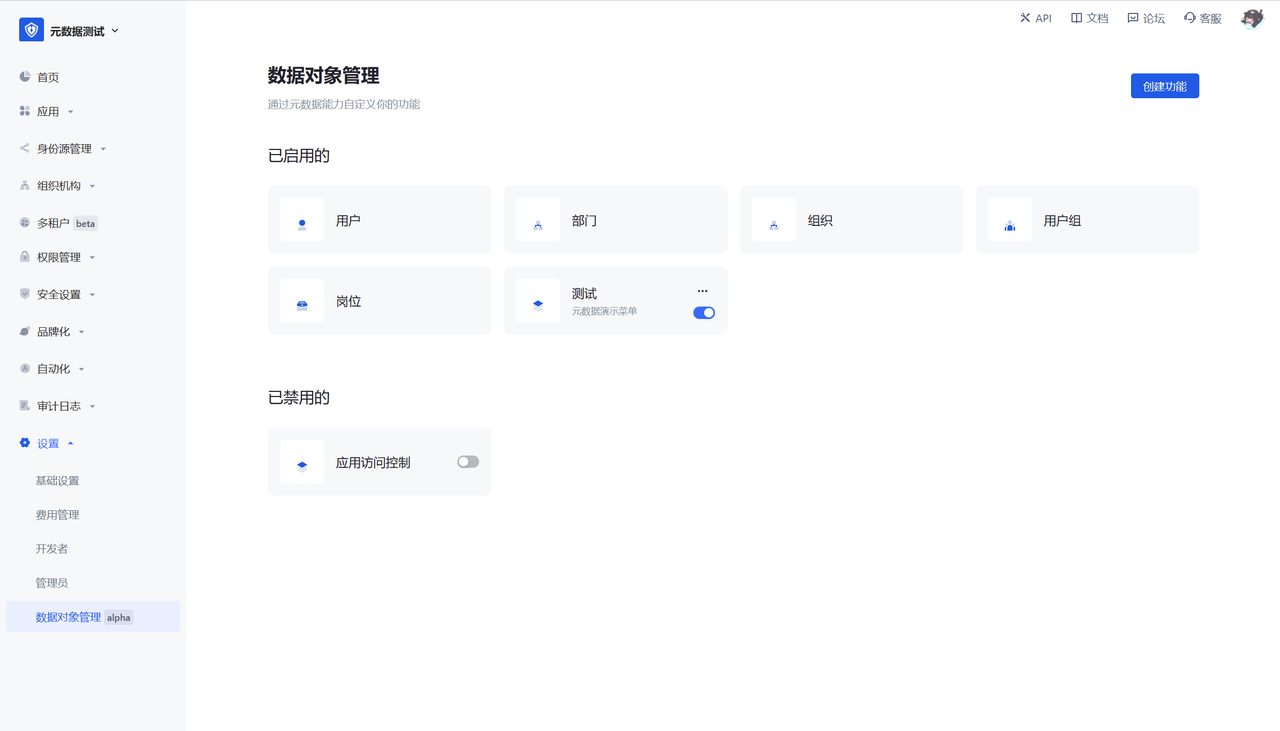Enable the 应用访问控制 toggle
The image size is (1280, 731).
(x=468, y=462)
